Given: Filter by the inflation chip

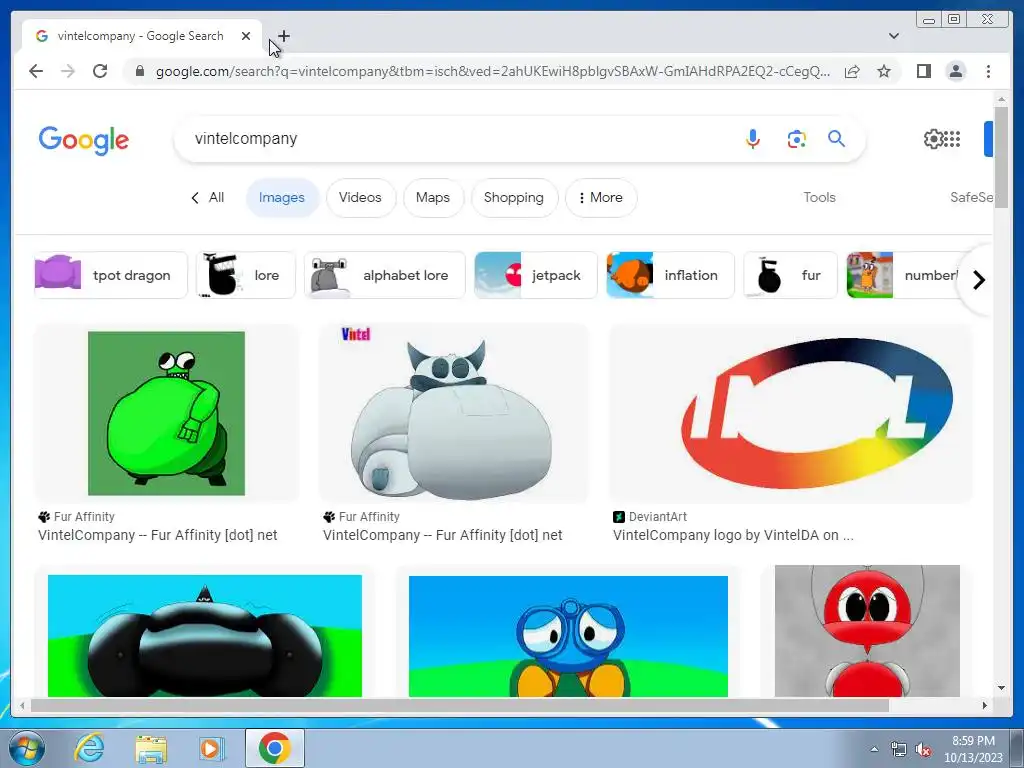Looking at the screenshot, I should pyautogui.click(x=670, y=275).
